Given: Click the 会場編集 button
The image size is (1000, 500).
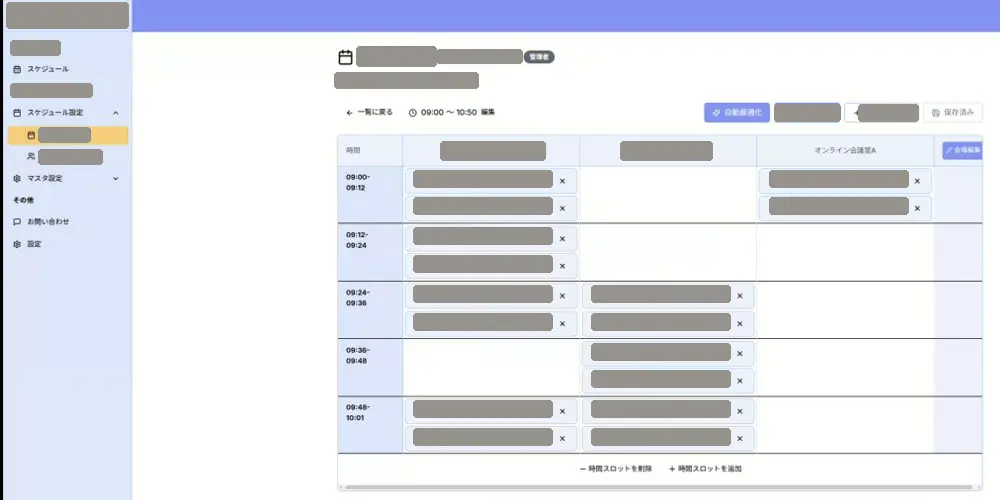Looking at the screenshot, I should click(962, 151).
